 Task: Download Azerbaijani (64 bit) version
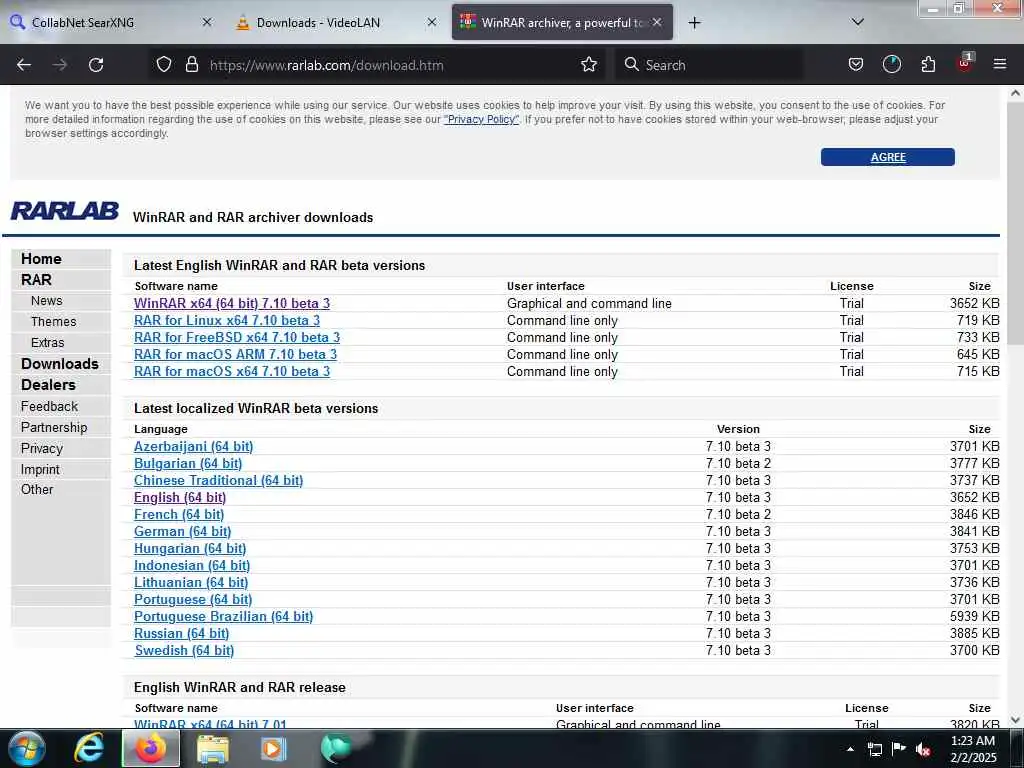193,447
